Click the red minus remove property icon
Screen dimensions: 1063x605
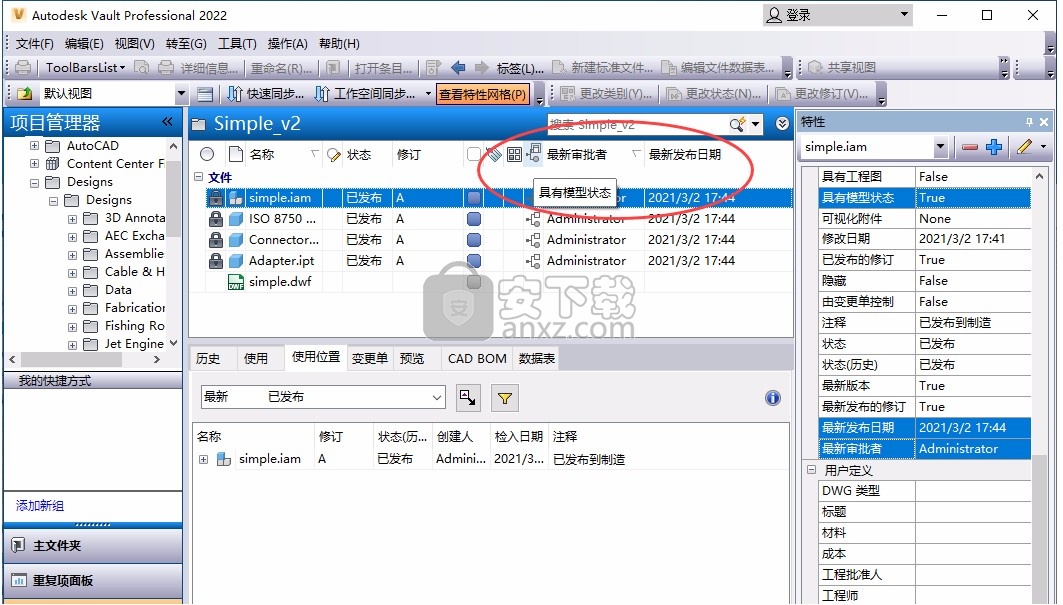(969, 147)
